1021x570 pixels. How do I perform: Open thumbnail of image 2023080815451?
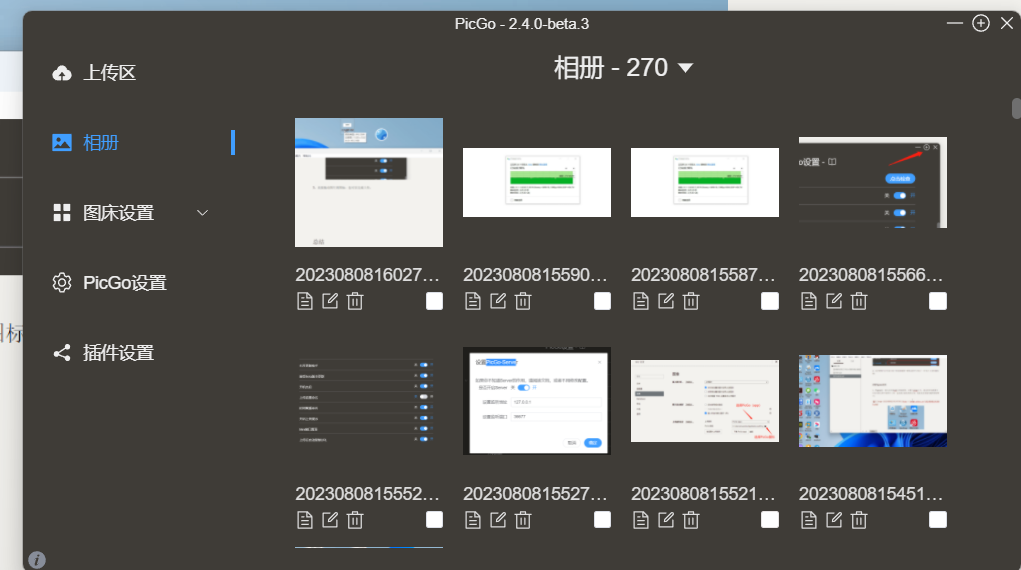pos(873,401)
